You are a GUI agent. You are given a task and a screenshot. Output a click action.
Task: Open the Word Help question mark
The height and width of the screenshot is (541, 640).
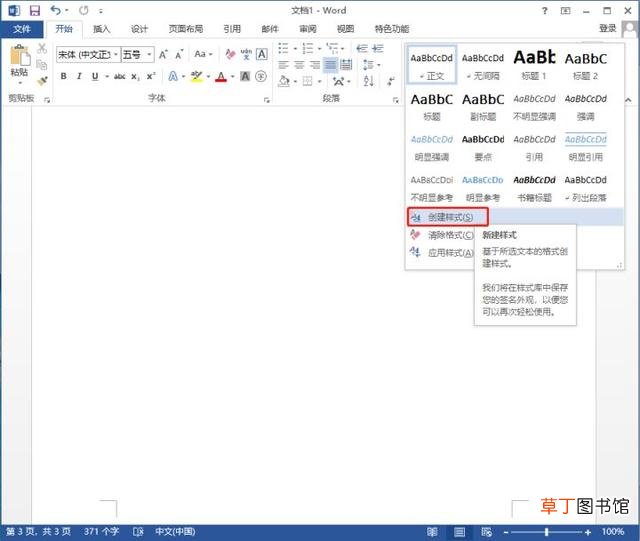[x=544, y=11]
